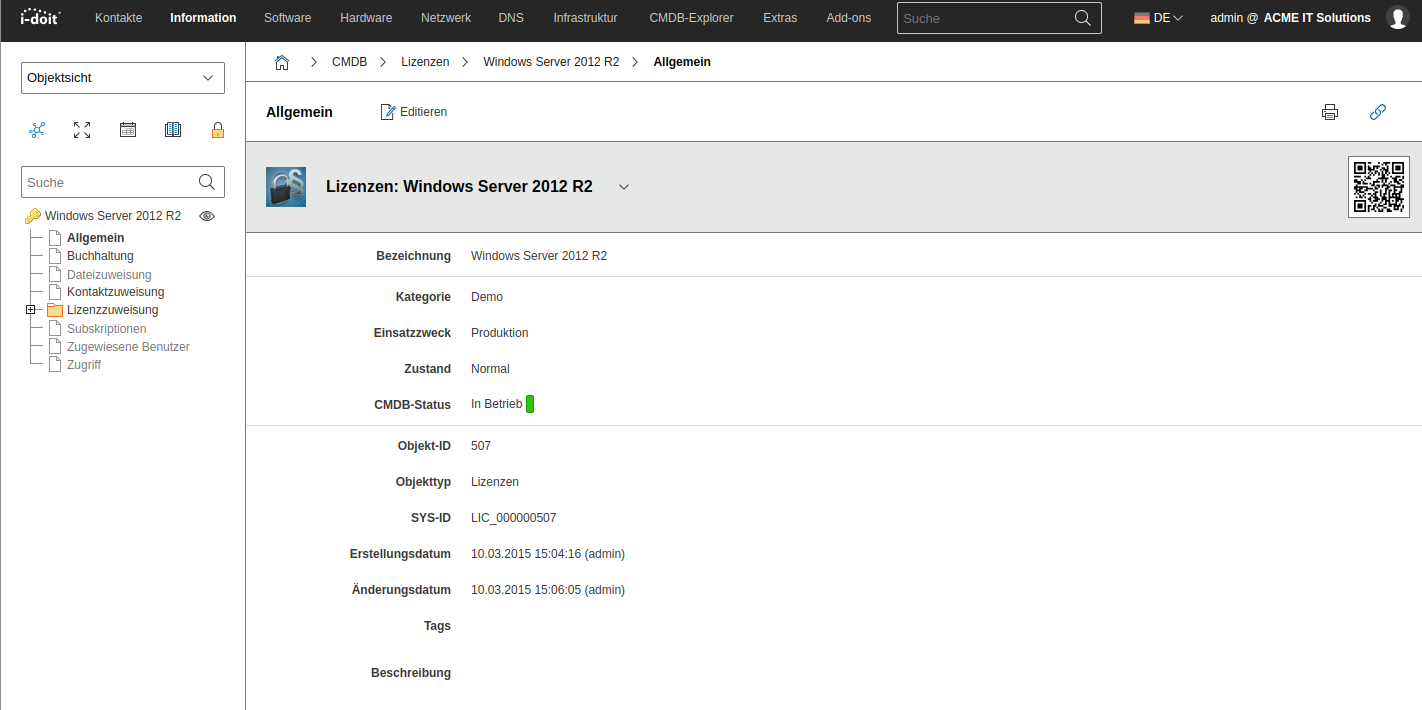Image resolution: width=1422 pixels, height=710 pixels.
Task: Click the orange padlock icon
Action: tap(218, 130)
